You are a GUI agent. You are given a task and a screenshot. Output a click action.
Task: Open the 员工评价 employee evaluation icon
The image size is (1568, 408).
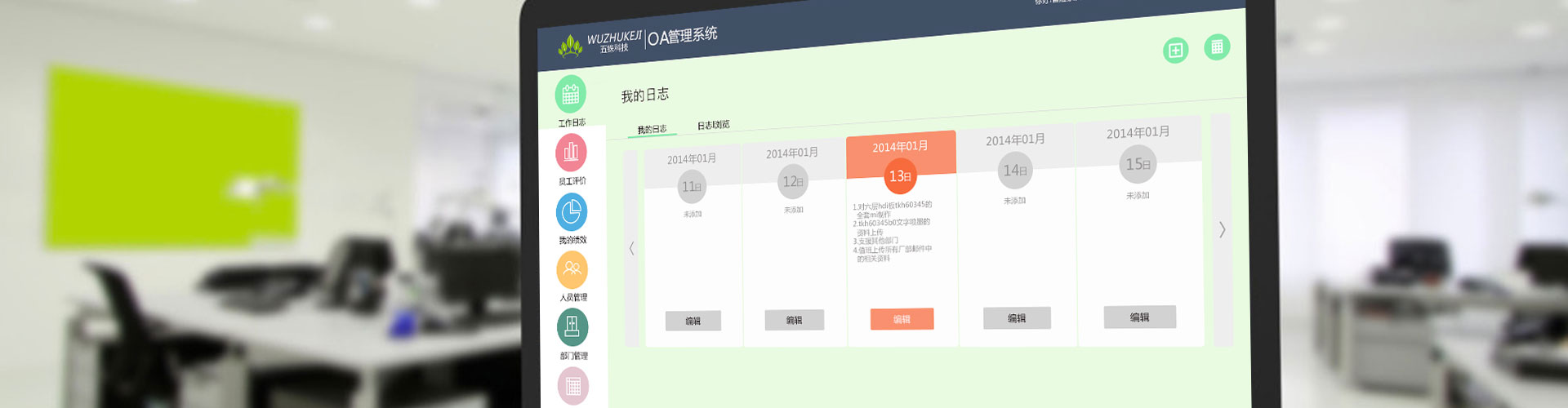[x=571, y=153]
